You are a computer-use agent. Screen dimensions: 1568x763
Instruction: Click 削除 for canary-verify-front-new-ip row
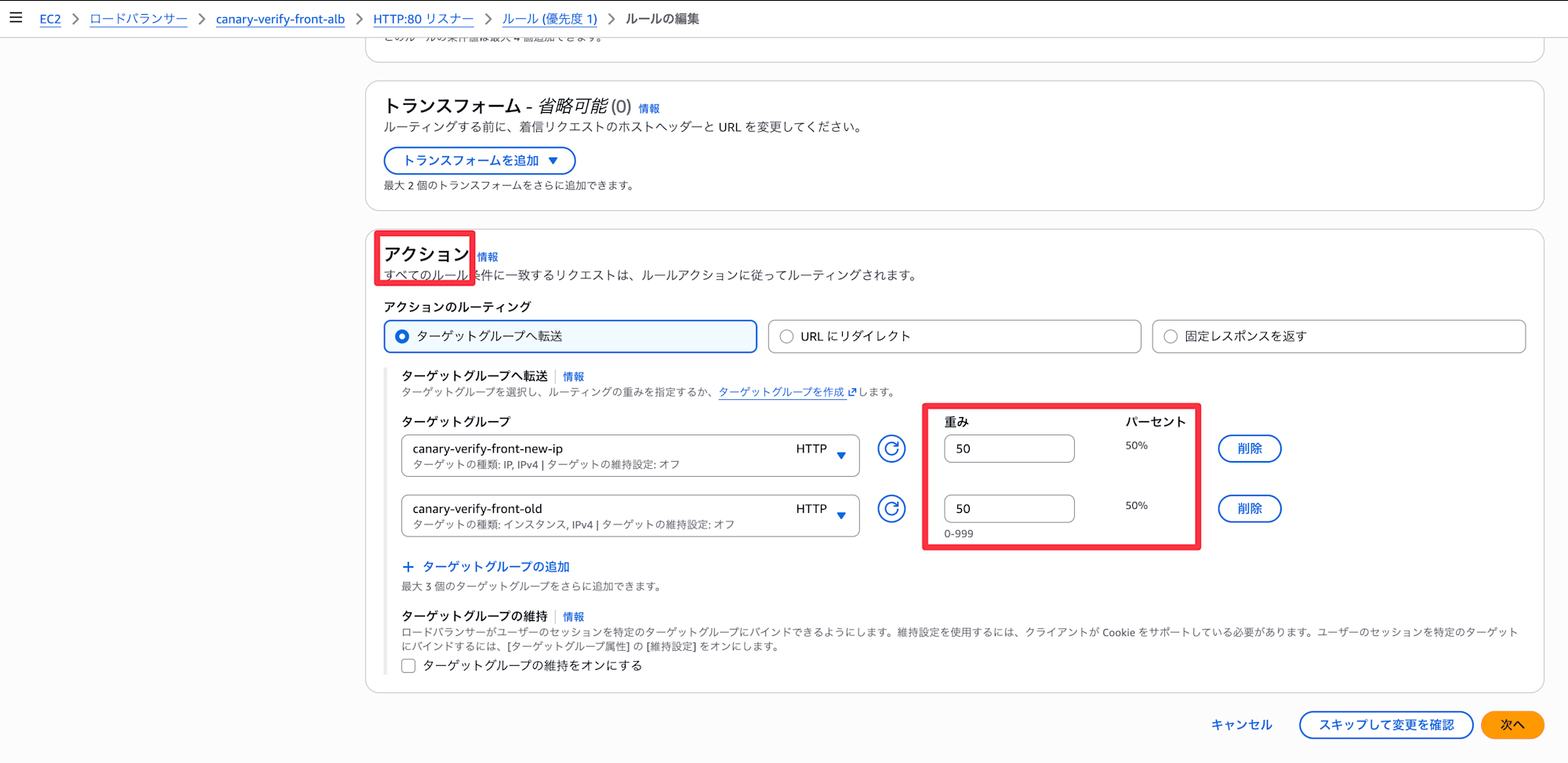[1250, 449]
